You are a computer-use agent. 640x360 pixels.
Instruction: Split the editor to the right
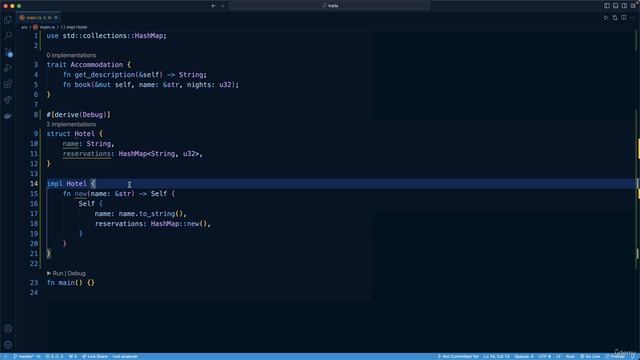[x=624, y=18]
